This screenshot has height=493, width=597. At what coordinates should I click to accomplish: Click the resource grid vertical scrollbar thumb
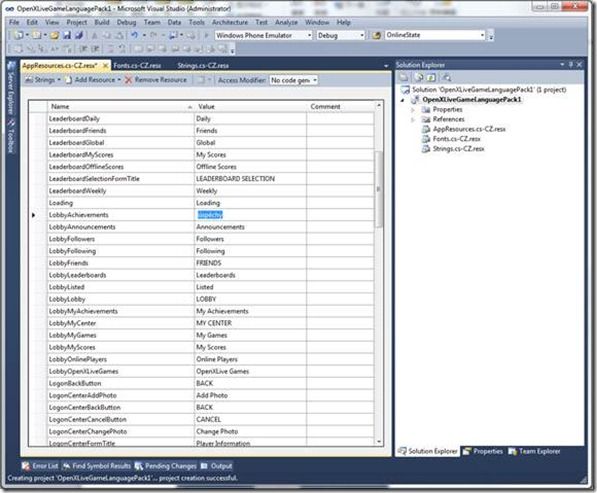[x=378, y=189]
